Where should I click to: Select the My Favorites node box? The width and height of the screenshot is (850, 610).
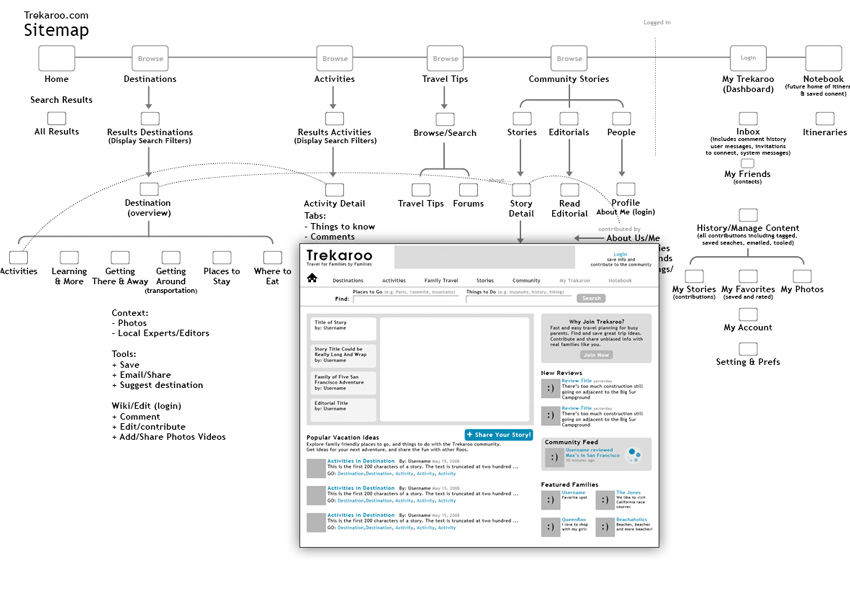(748, 276)
